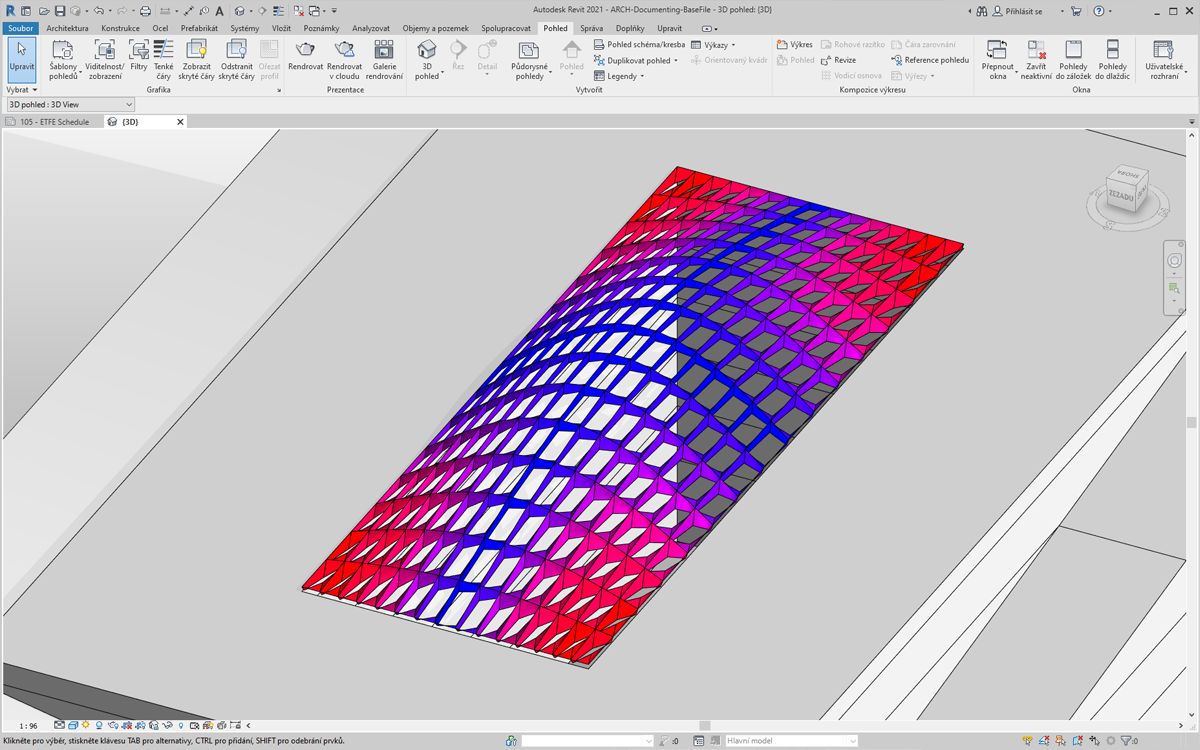Switch to the Architektura ribbon tab
Viewport: 1200px width, 750px height.
pos(67,28)
